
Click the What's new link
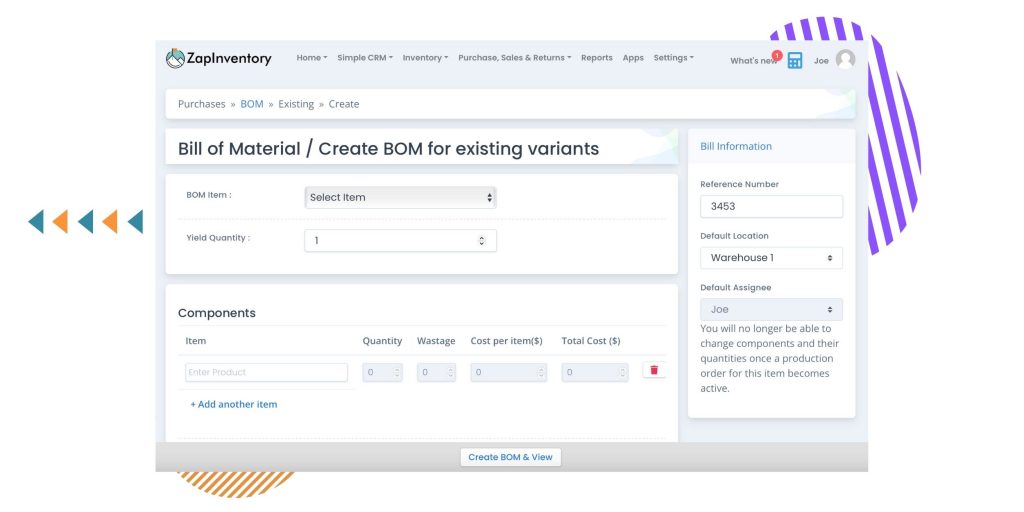[x=753, y=61]
